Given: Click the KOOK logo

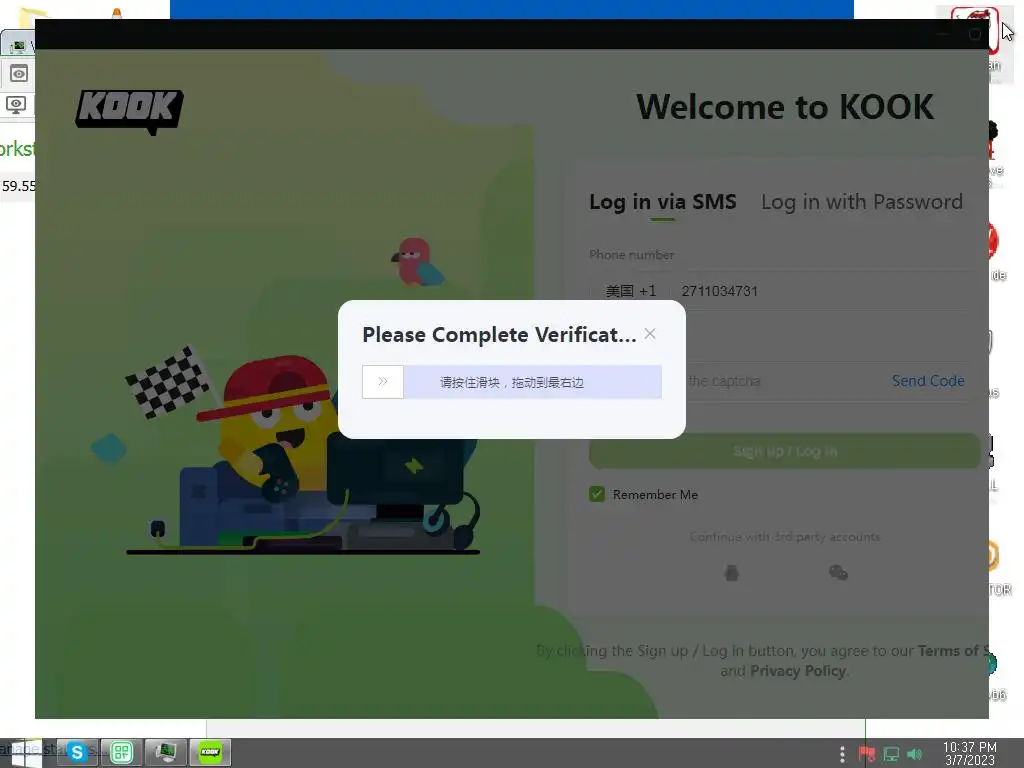Looking at the screenshot, I should tap(129, 112).
